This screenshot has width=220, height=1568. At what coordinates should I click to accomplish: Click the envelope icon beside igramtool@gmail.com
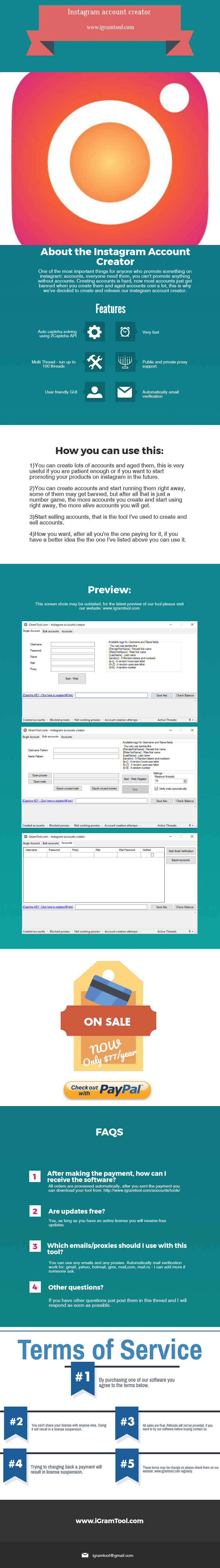pyautogui.click(x=85, y=1555)
